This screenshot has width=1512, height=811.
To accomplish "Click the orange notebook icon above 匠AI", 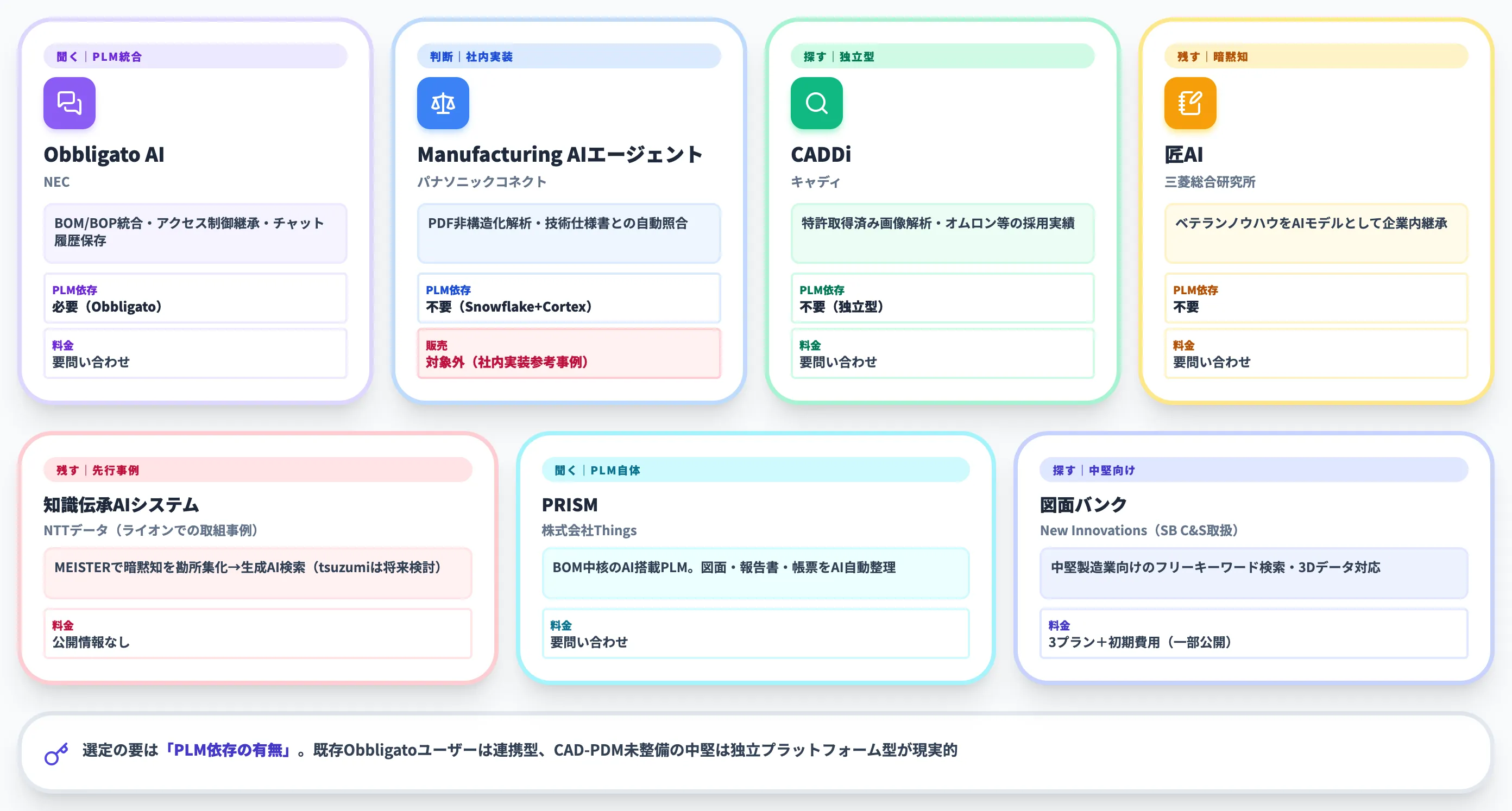I will pos(1190,103).
